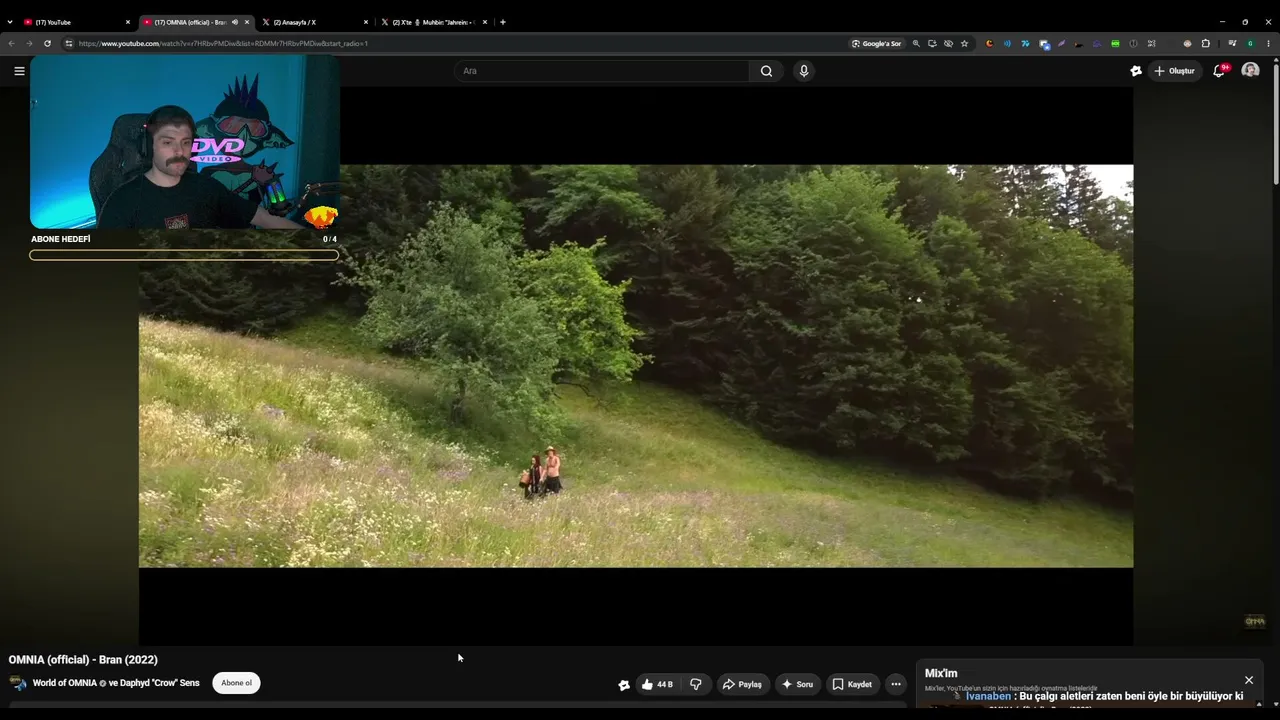Dislike the video with thumbs-down
This screenshot has width=1280, height=720.
click(x=696, y=684)
